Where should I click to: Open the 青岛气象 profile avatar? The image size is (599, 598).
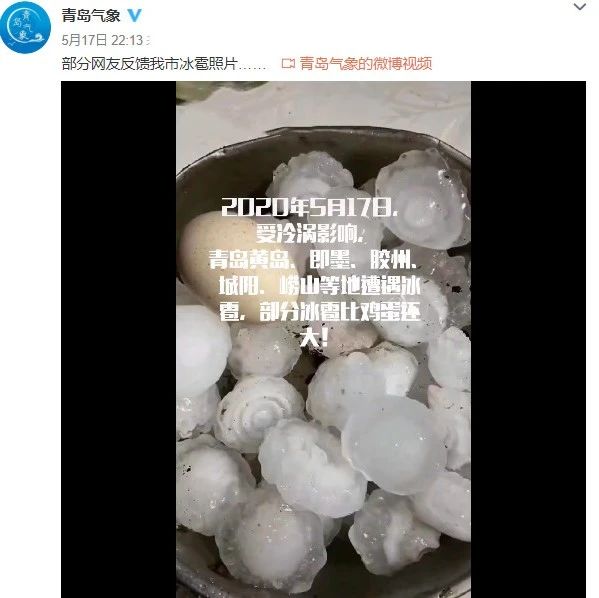(25, 28)
